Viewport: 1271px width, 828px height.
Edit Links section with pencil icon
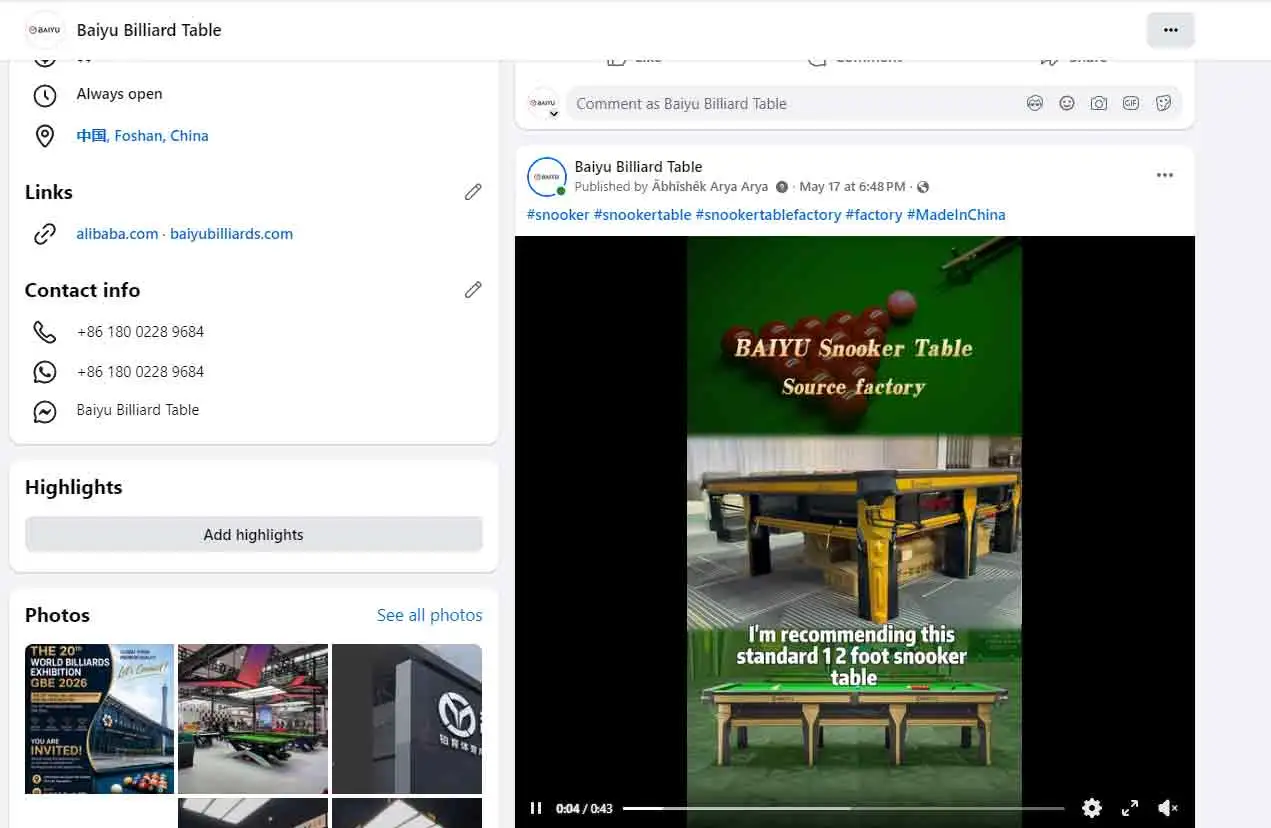pyautogui.click(x=473, y=192)
